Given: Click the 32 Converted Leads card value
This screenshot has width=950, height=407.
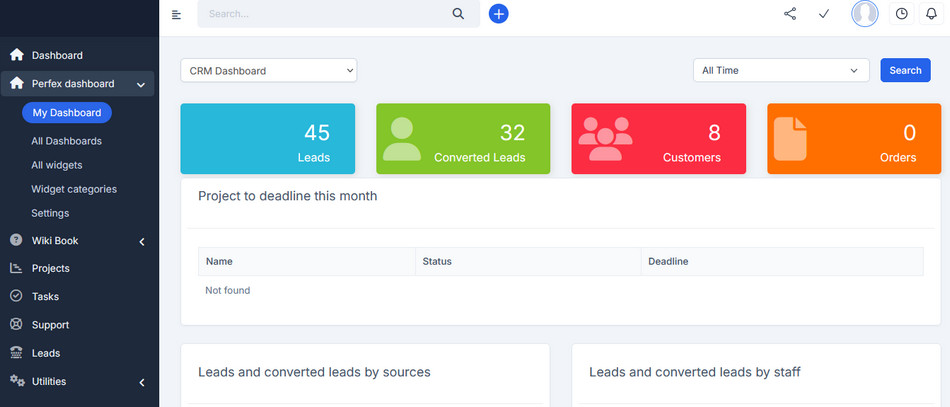Looking at the screenshot, I should tap(513, 133).
